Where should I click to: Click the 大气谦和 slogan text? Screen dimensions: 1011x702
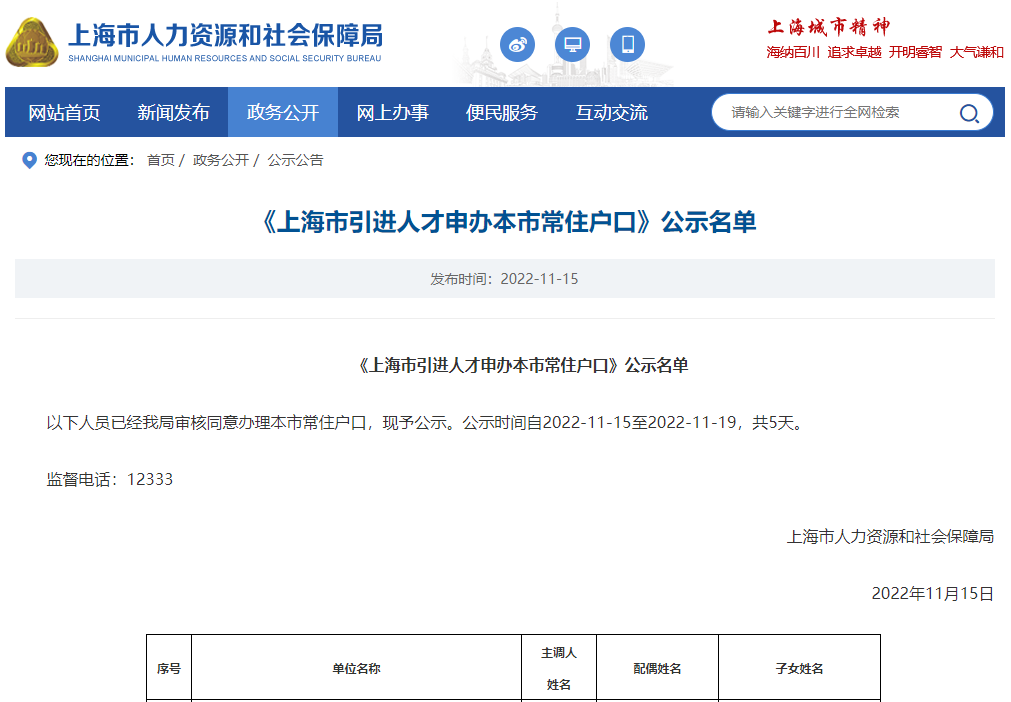pyautogui.click(x=976, y=52)
